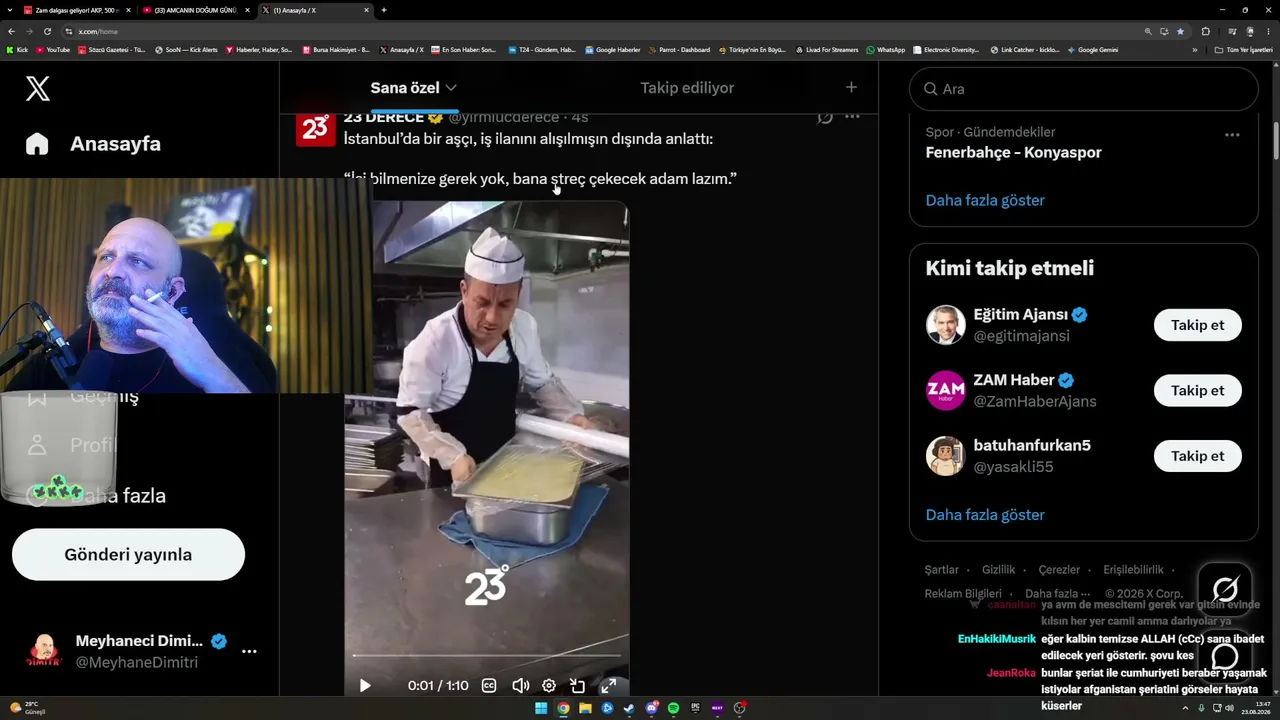
Task: Close the Anasayfa / X browser tab
Action: pyautogui.click(x=366, y=10)
